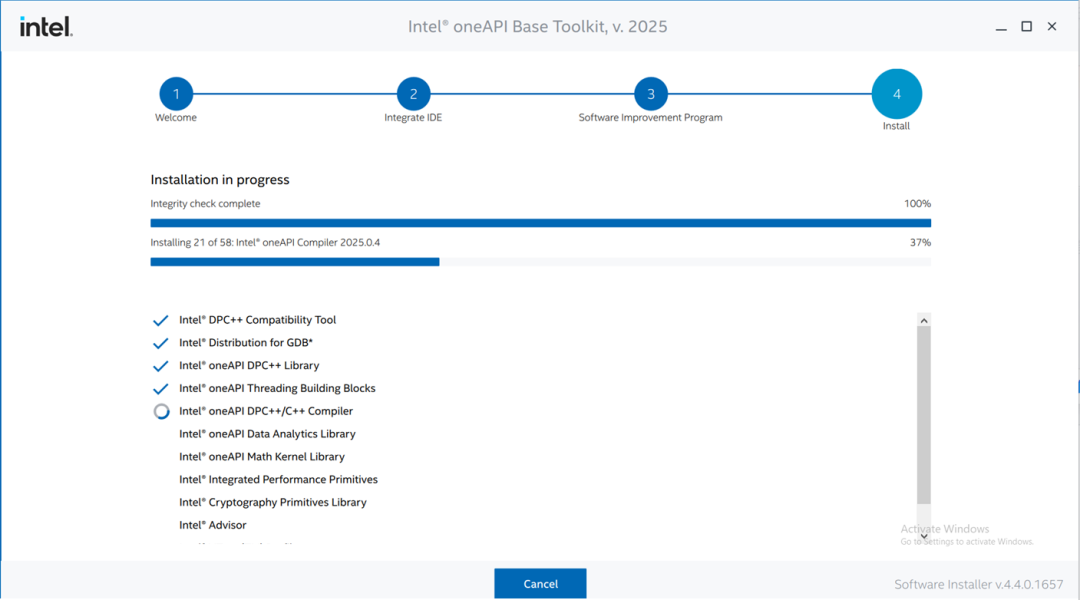Click the 'Welcome' step label

point(176,117)
